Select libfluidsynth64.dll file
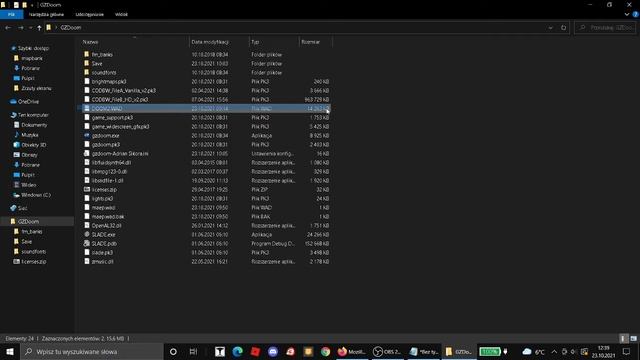Viewport: 640px width, 360px height. 111,162
